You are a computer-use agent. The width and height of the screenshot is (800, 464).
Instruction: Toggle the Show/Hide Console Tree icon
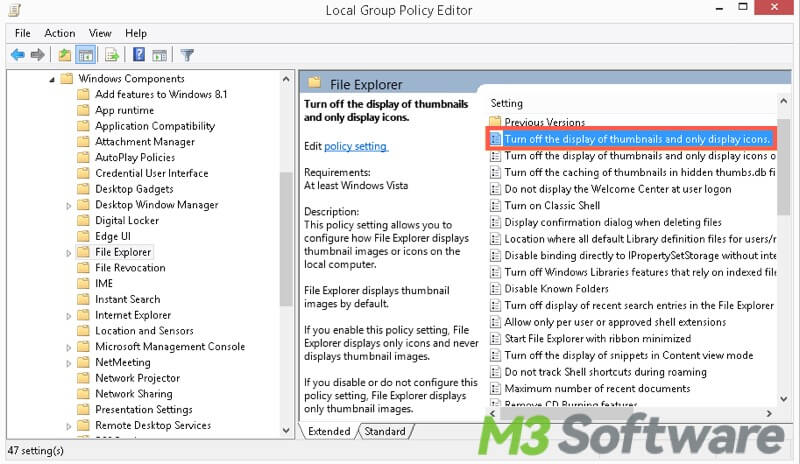coord(86,54)
